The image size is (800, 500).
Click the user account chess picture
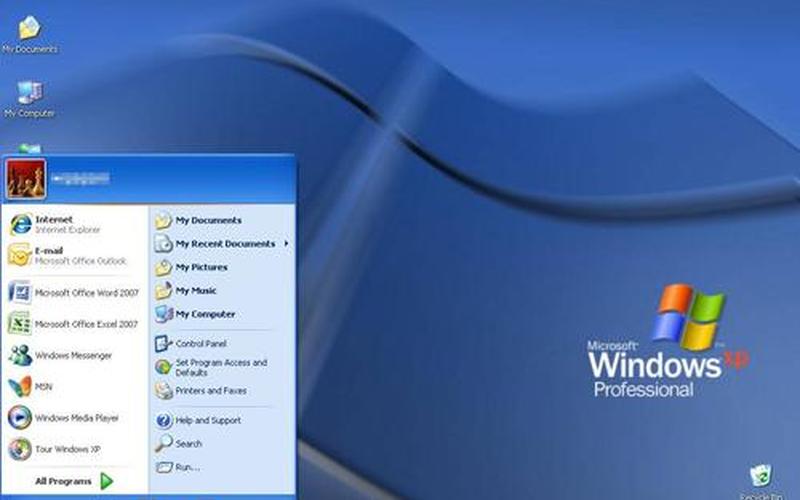26,179
